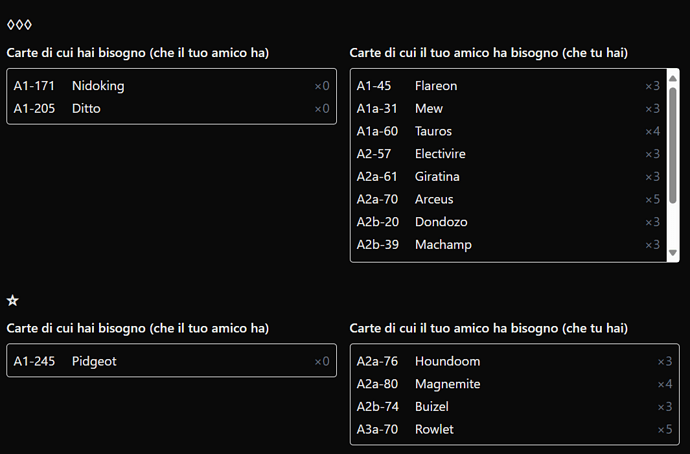Click the three-diamond rarity icon
Screen dimensions: 690x454
click(19, 25)
